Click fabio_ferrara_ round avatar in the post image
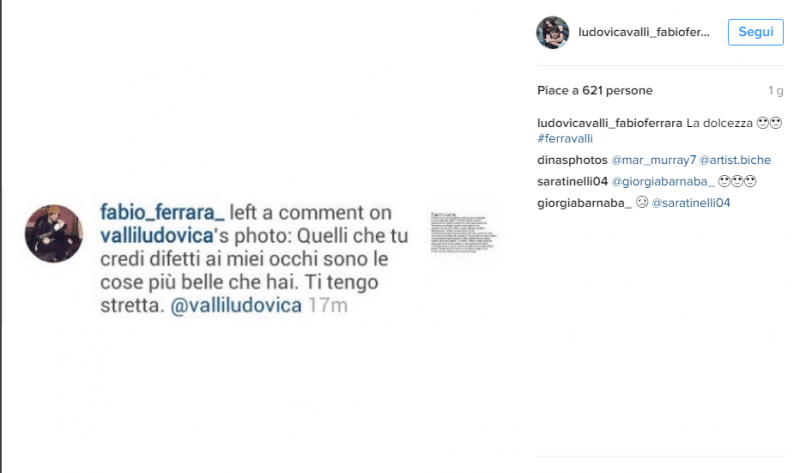Screen dimensions: 800x473 (54, 234)
